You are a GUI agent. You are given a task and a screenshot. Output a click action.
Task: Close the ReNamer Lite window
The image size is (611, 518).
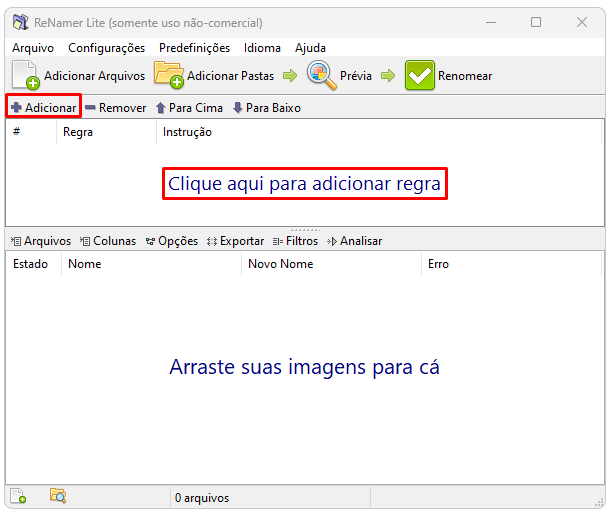[x=582, y=22]
